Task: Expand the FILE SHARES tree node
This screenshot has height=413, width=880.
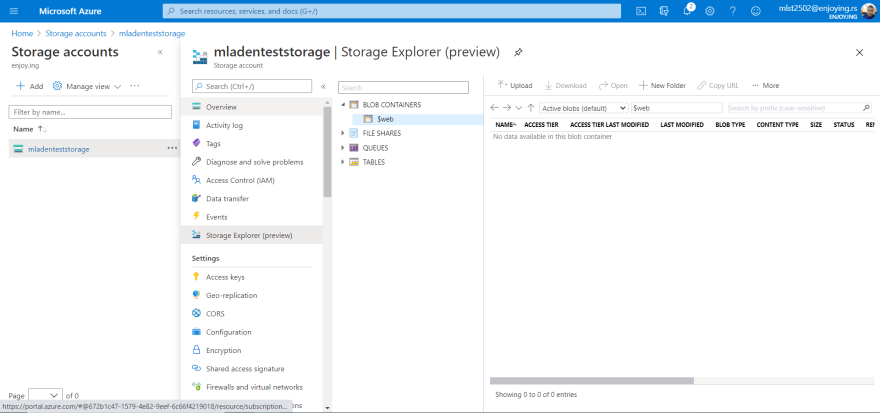Action: (x=343, y=133)
